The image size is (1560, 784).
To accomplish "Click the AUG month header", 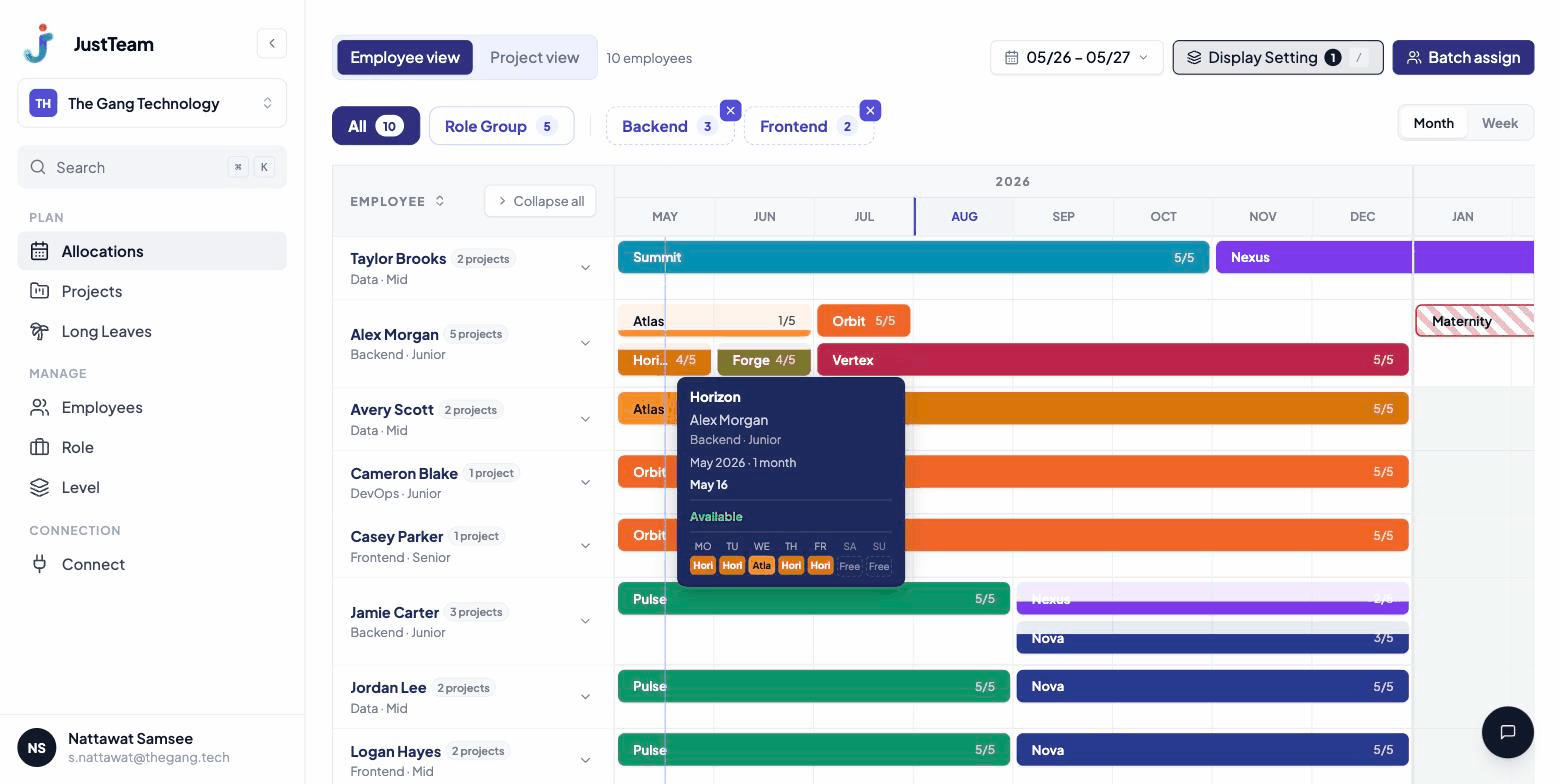I will click(964, 216).
